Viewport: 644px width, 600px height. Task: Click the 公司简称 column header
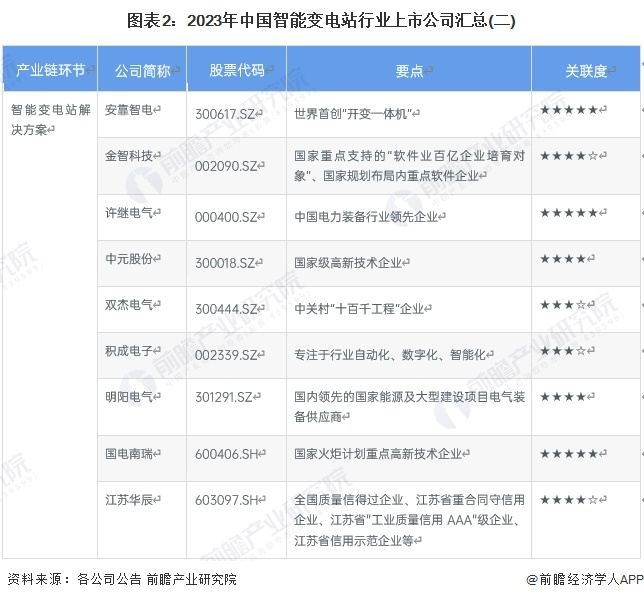point(143,71)
